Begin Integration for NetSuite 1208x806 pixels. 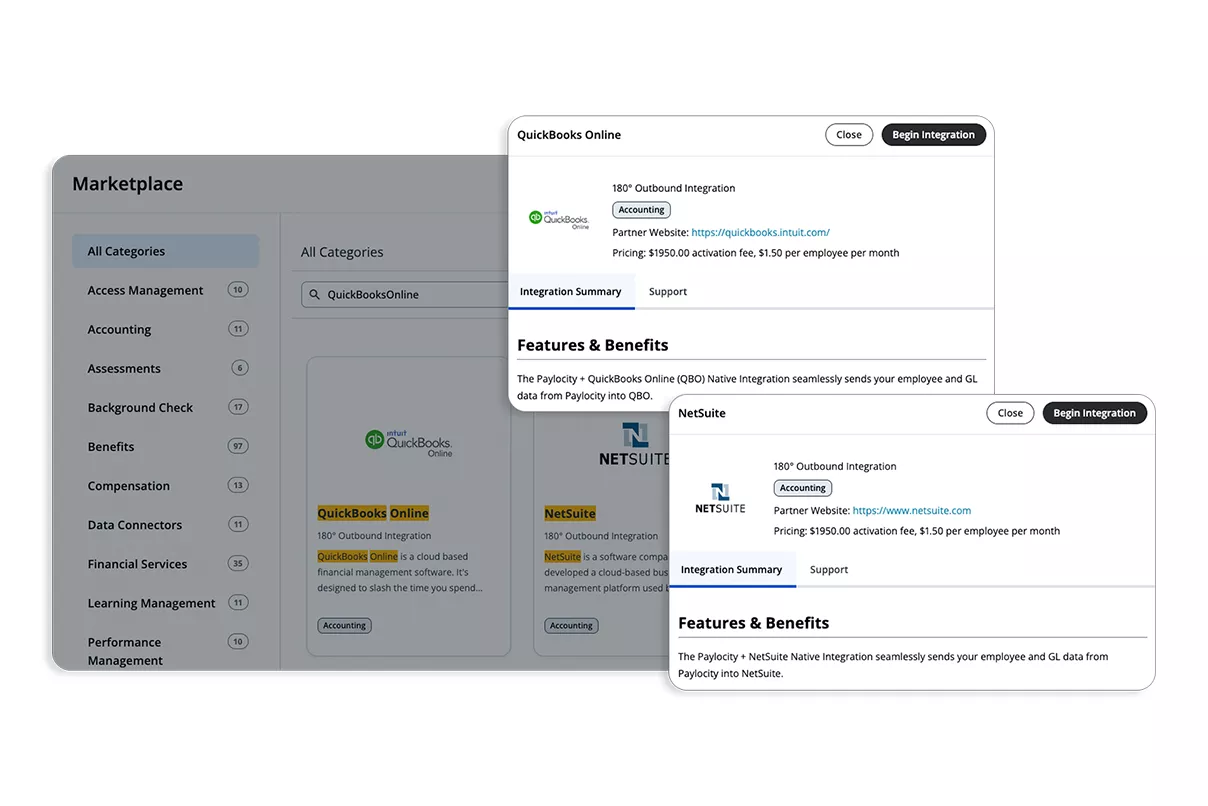point(1094,413)
